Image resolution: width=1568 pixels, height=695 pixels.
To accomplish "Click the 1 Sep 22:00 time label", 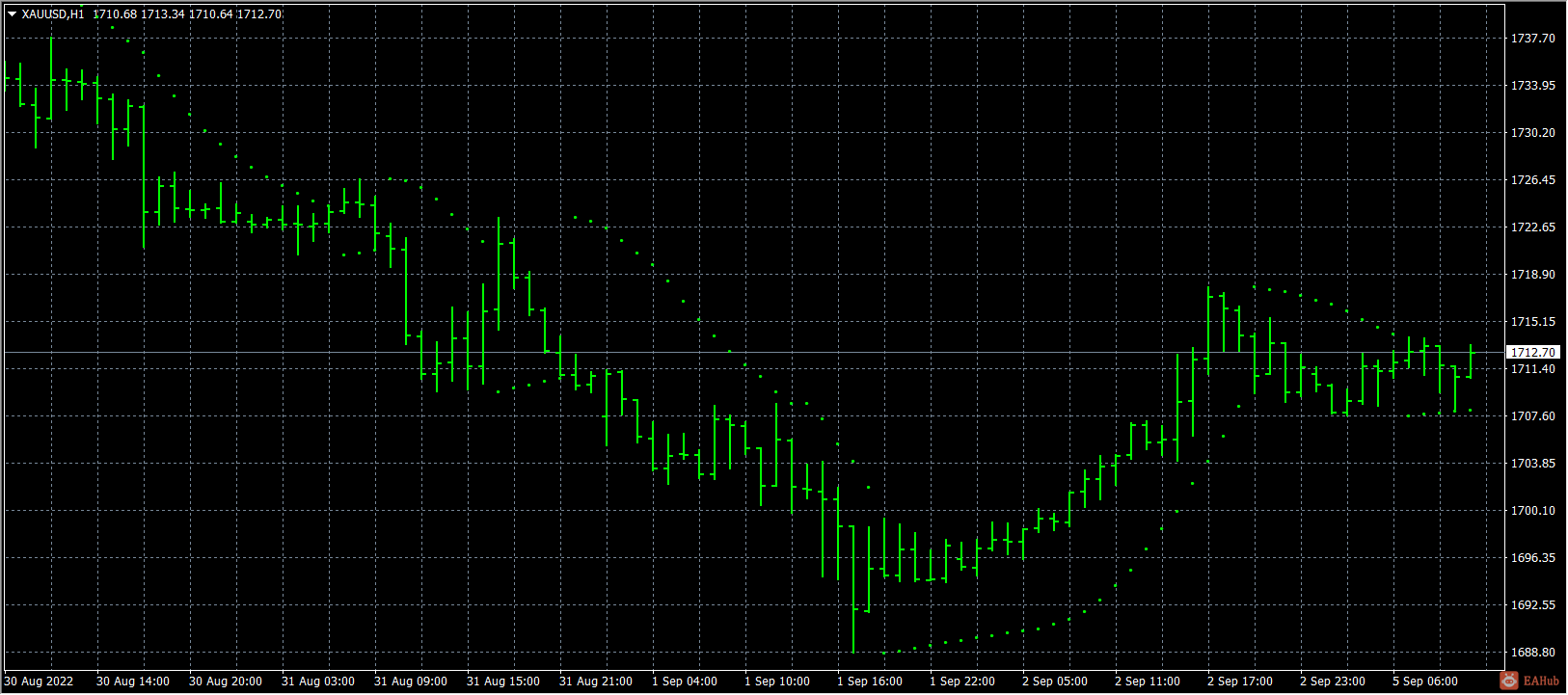I will click(x=962, y=682).
